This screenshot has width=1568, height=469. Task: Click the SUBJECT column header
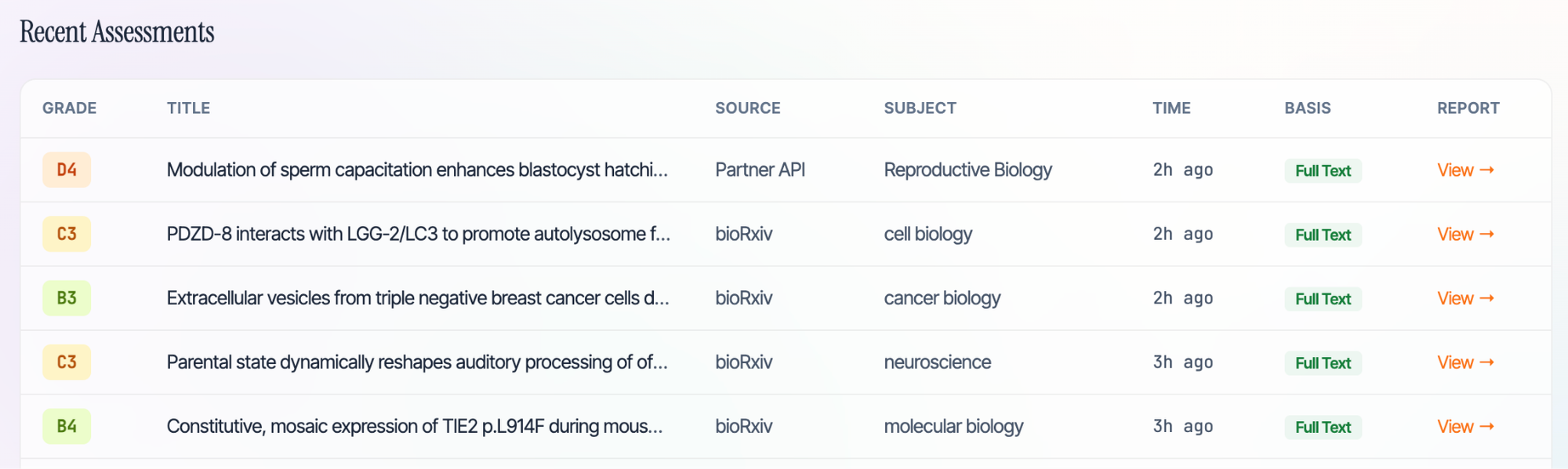tap(920, 108)
